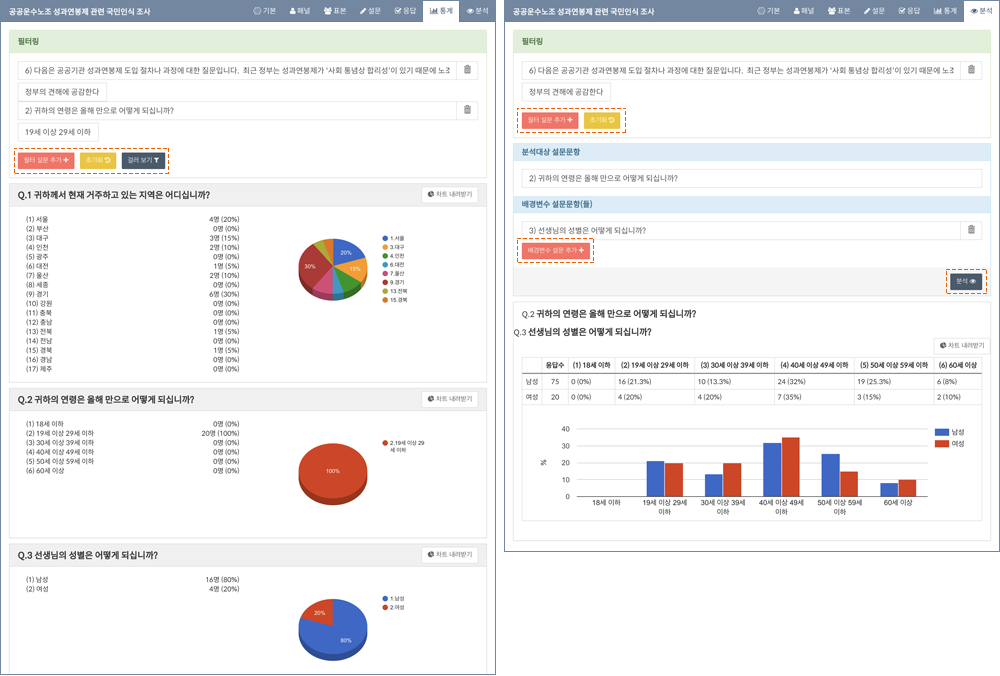Click the 필터링 header in left window
1000x676 pixels.
click(x=247, y=41)
